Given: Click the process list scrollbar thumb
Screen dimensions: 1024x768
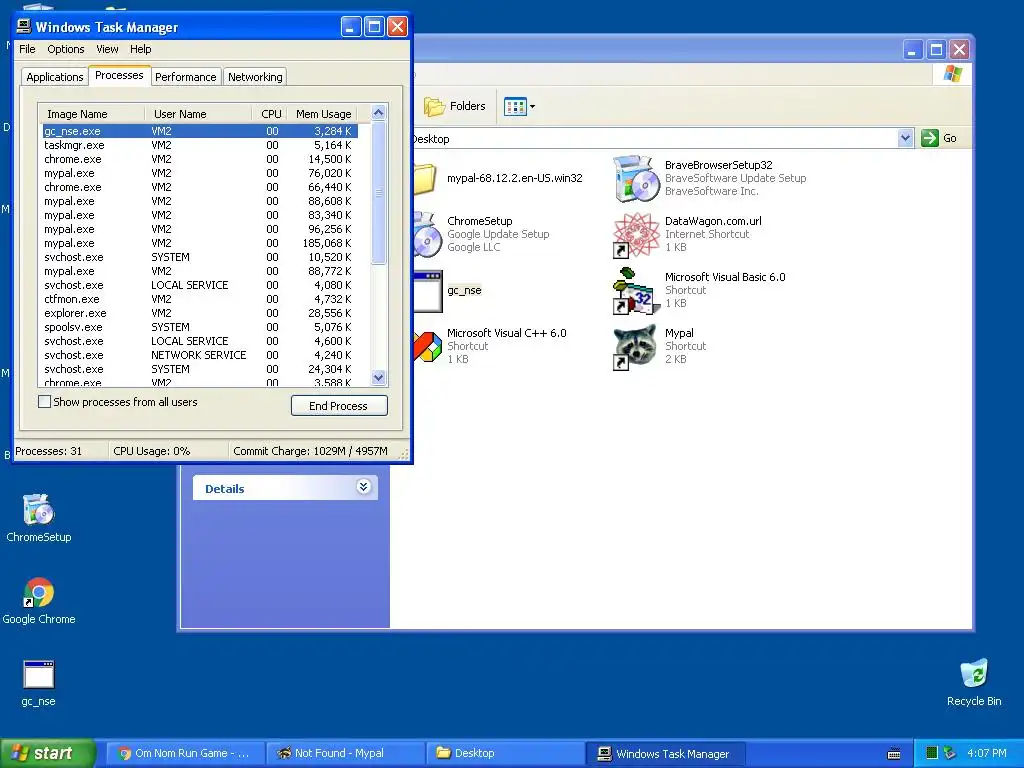Looking at the screenshot, I should (x=379, y=193).
